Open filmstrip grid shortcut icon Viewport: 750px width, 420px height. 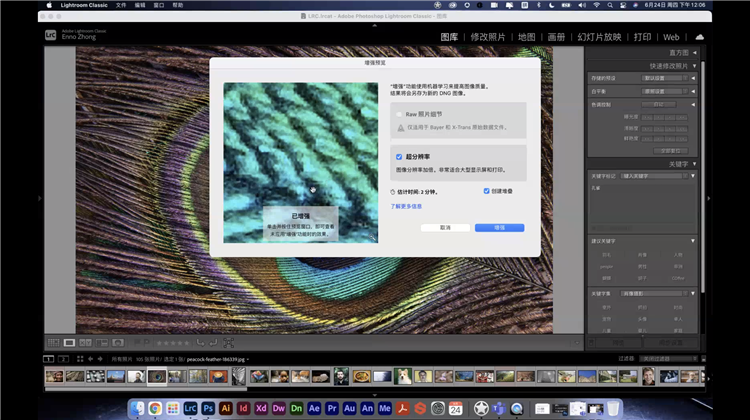click(80, 359)
